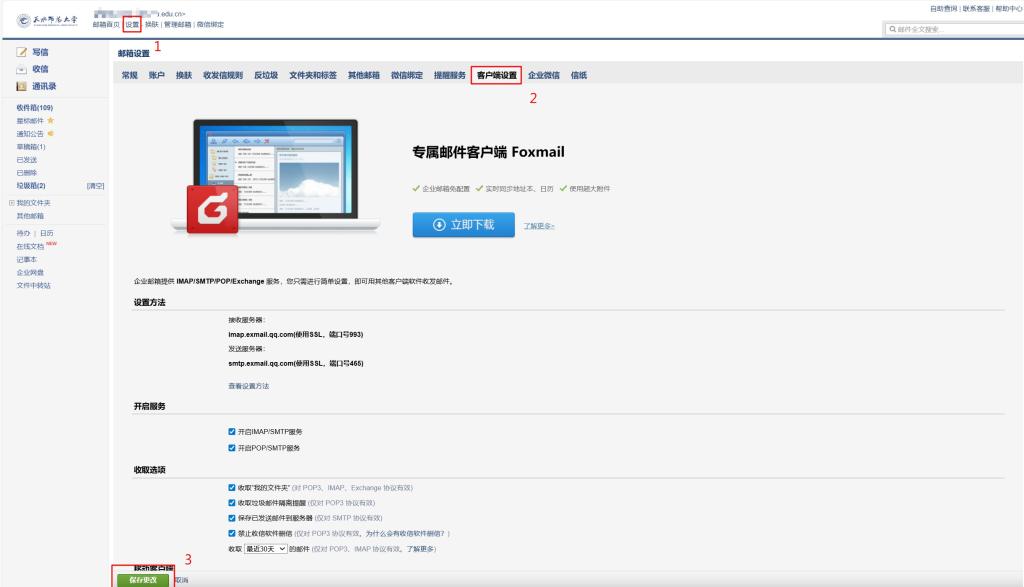The height and width of the screenshot is (587, 1024).
Task: Open 日历 in the sidebar
Action: click(46, 233)
